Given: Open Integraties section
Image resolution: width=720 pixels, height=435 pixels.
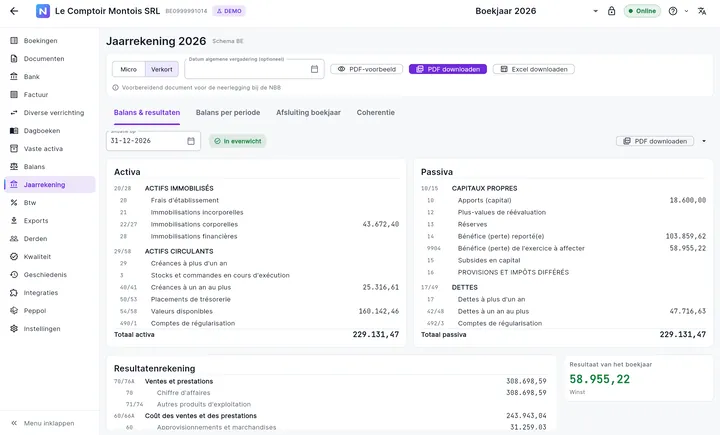Looking at the screenshot, I should (x=50, y=293).
